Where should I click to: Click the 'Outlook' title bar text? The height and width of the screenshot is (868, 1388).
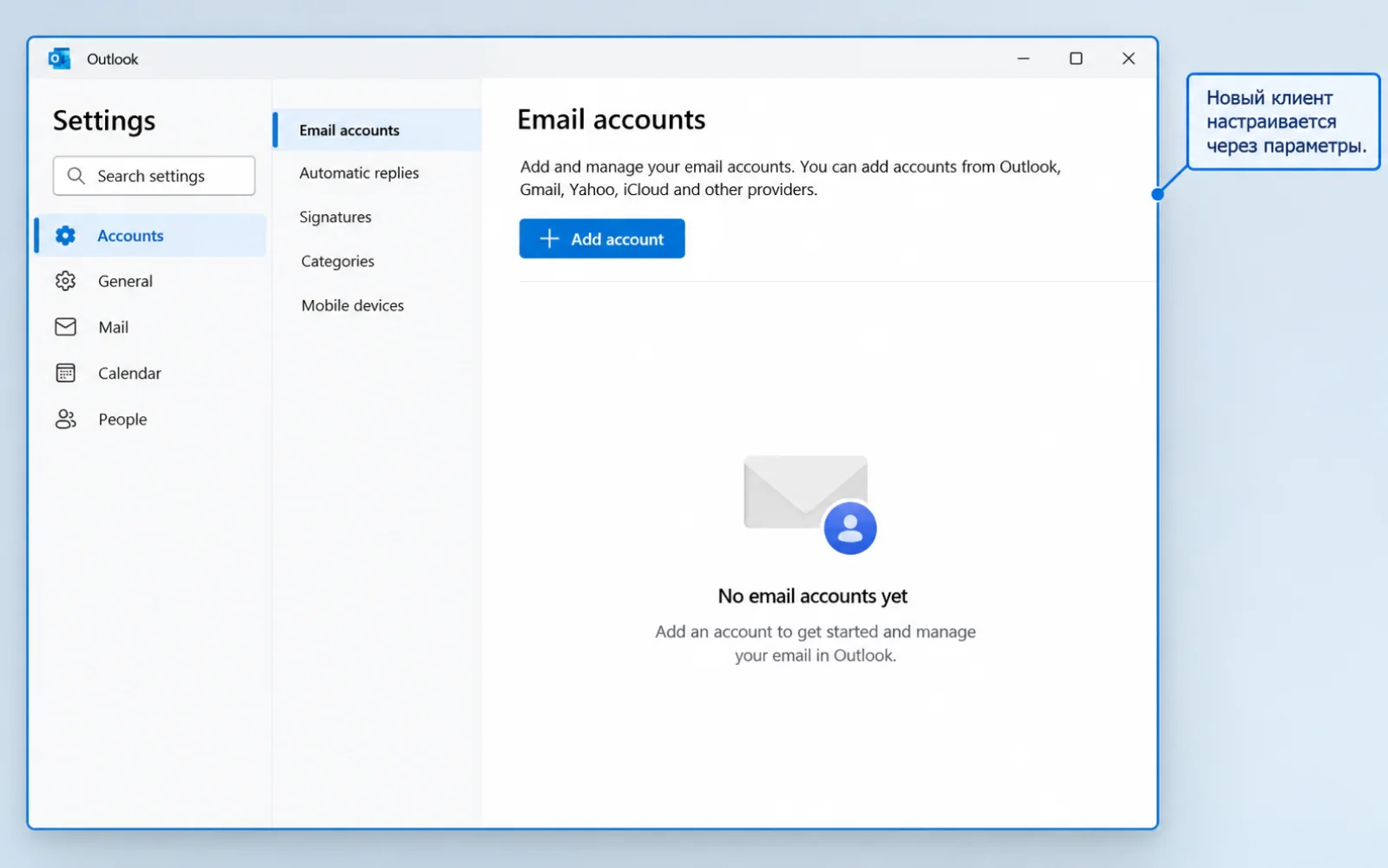pos(113,59)
